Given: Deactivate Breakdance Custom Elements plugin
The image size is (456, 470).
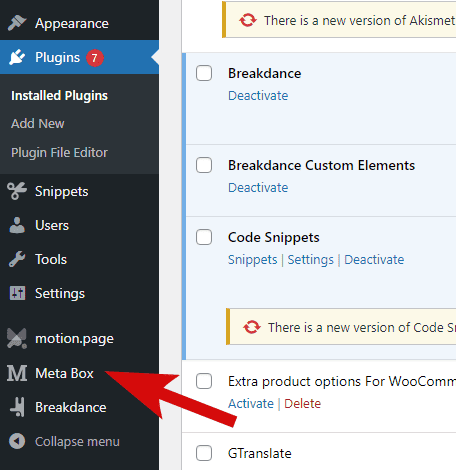Looking at the screenshot, I should (x=258, y=188).
